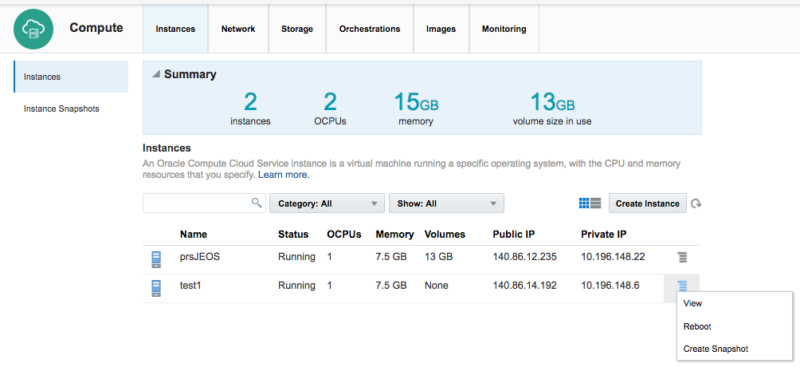The width and height of the screenshot is (800, 367).
Task: Switch to the Network tab
Action: 238,29
